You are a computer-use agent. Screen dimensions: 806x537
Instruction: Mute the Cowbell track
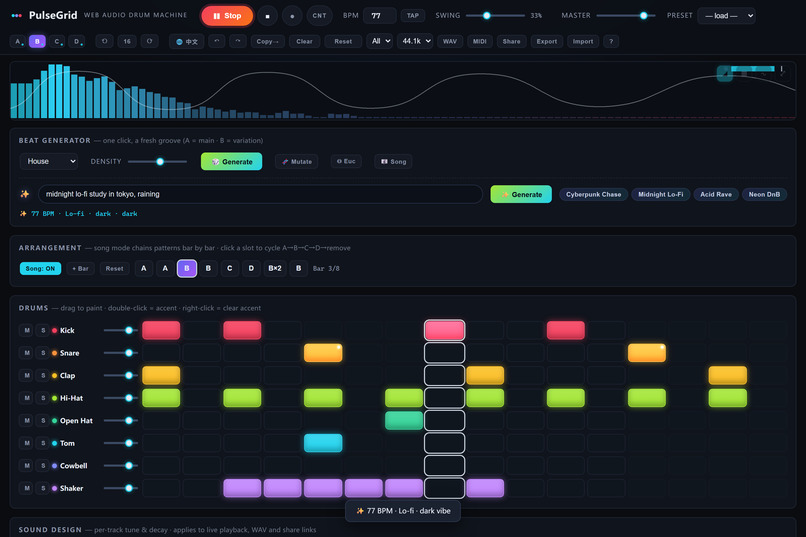[x=27, y=466]
